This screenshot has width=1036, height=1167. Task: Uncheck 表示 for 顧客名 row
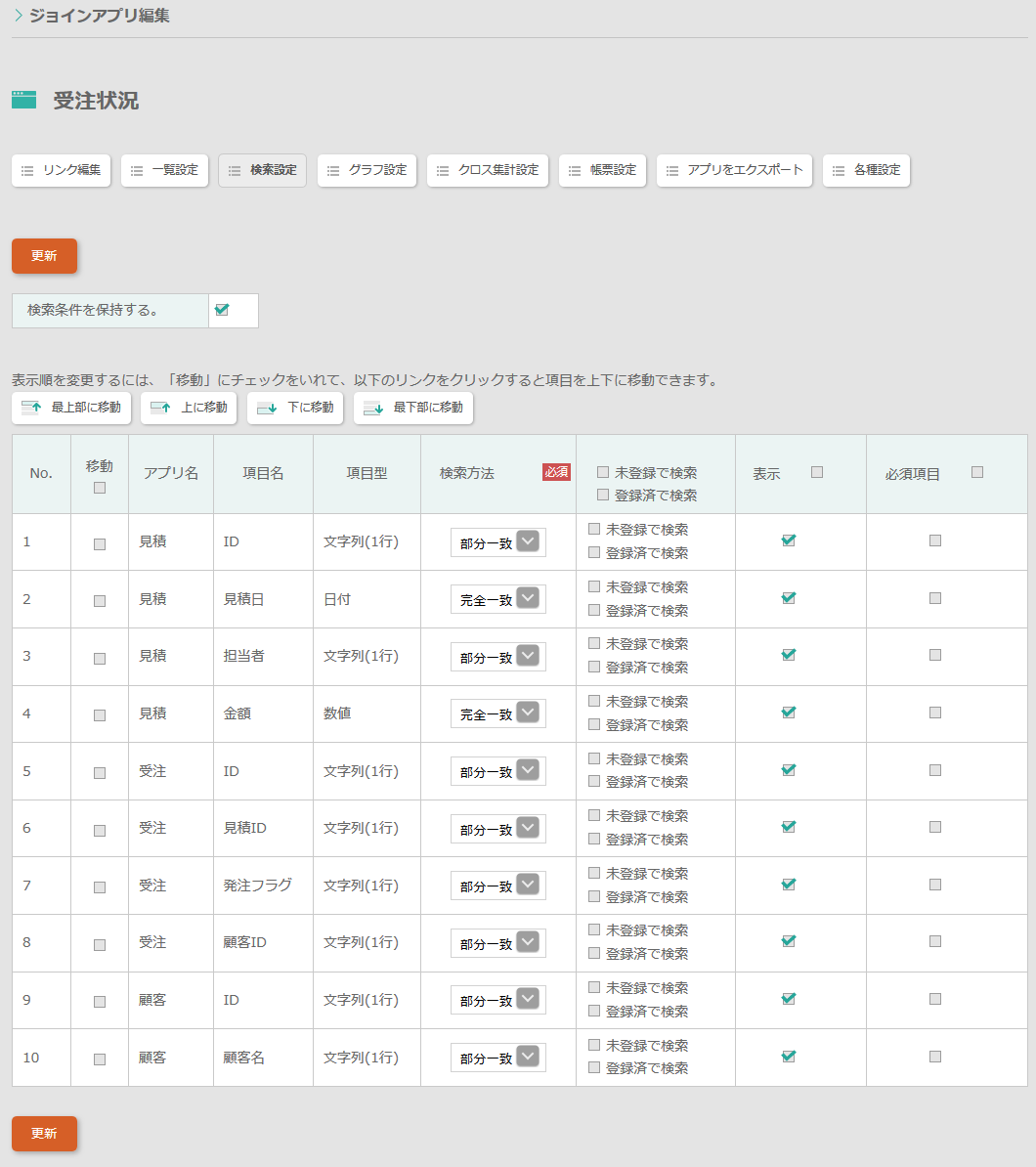tap(789, 1057)
